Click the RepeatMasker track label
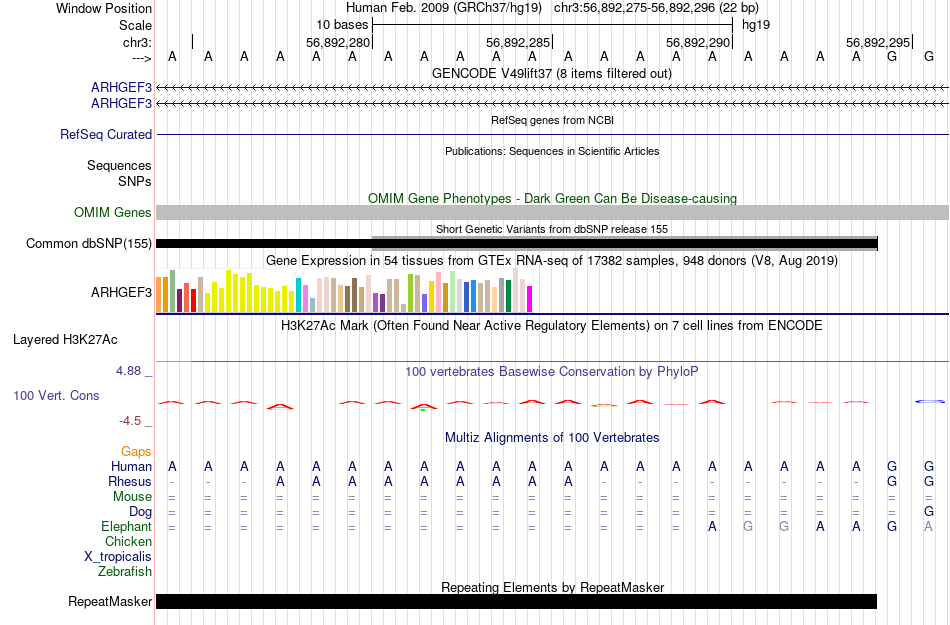This screenshot has width=950, height=625. (110, 601)
